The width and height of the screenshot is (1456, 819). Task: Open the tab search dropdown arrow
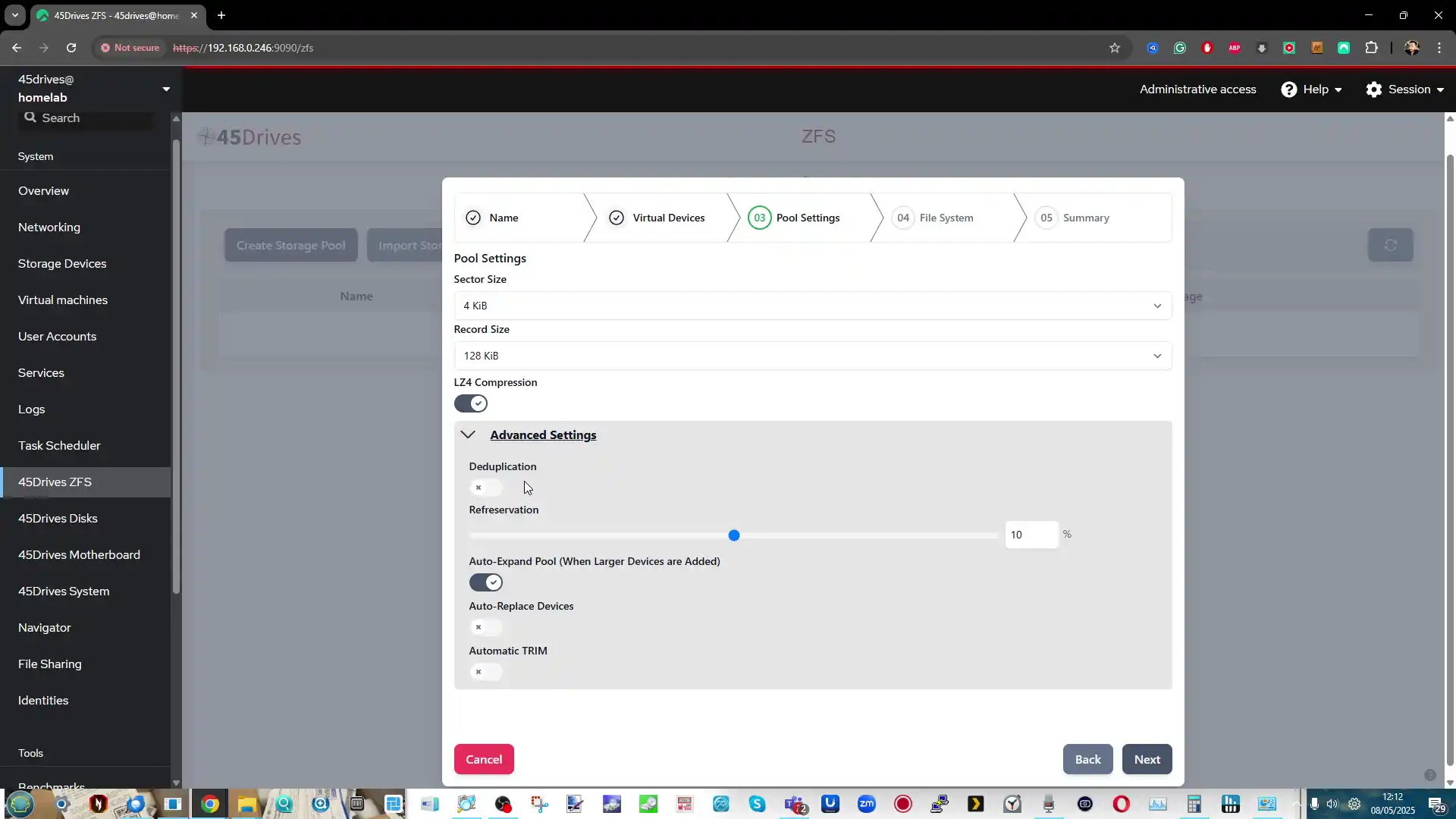[x=14, y=15]
